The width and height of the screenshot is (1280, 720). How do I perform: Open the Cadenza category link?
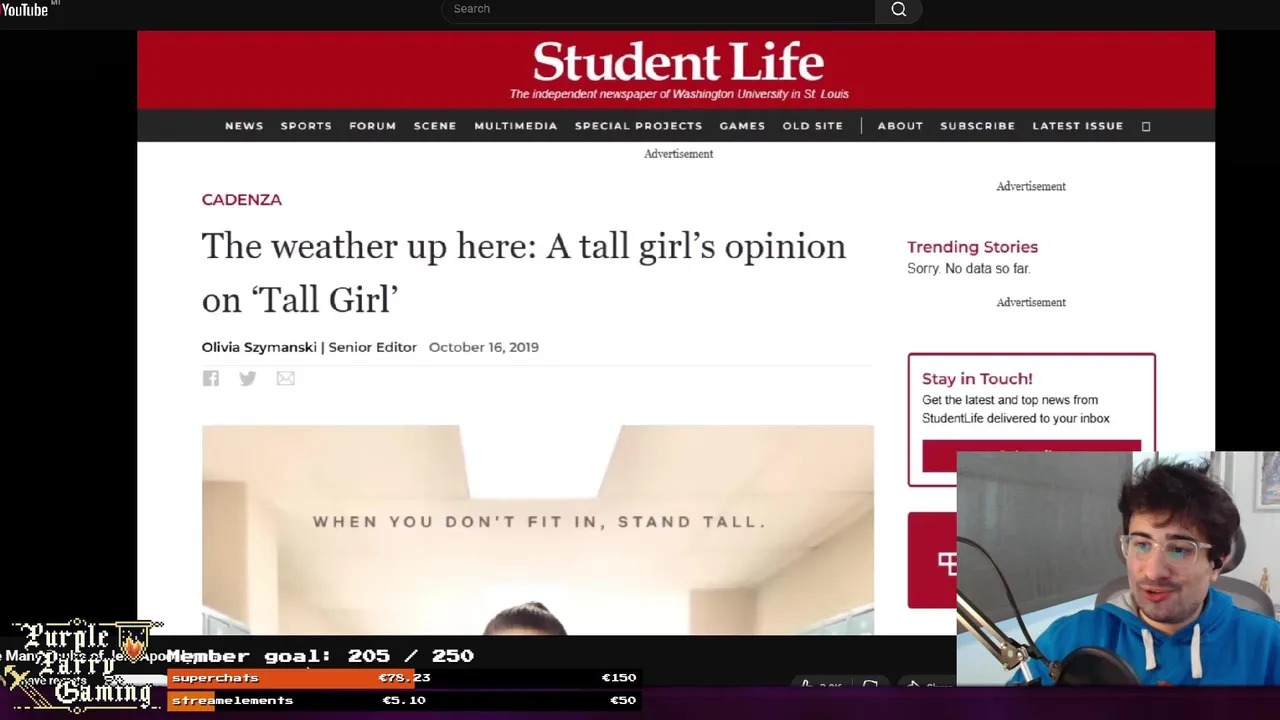coord(241,199)
